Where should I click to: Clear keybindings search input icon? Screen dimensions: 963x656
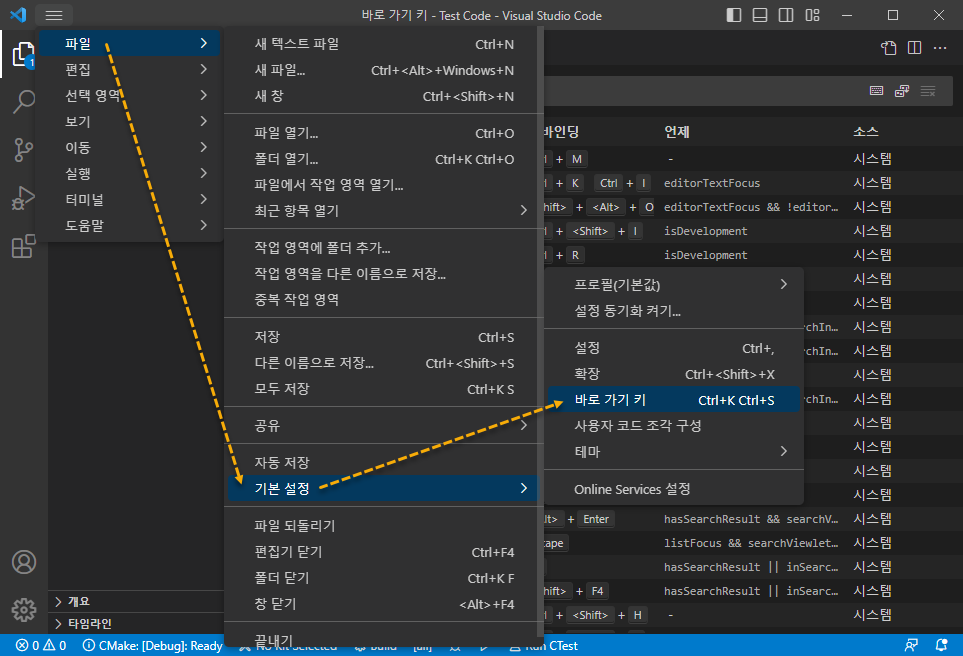[x=928, y=91]
